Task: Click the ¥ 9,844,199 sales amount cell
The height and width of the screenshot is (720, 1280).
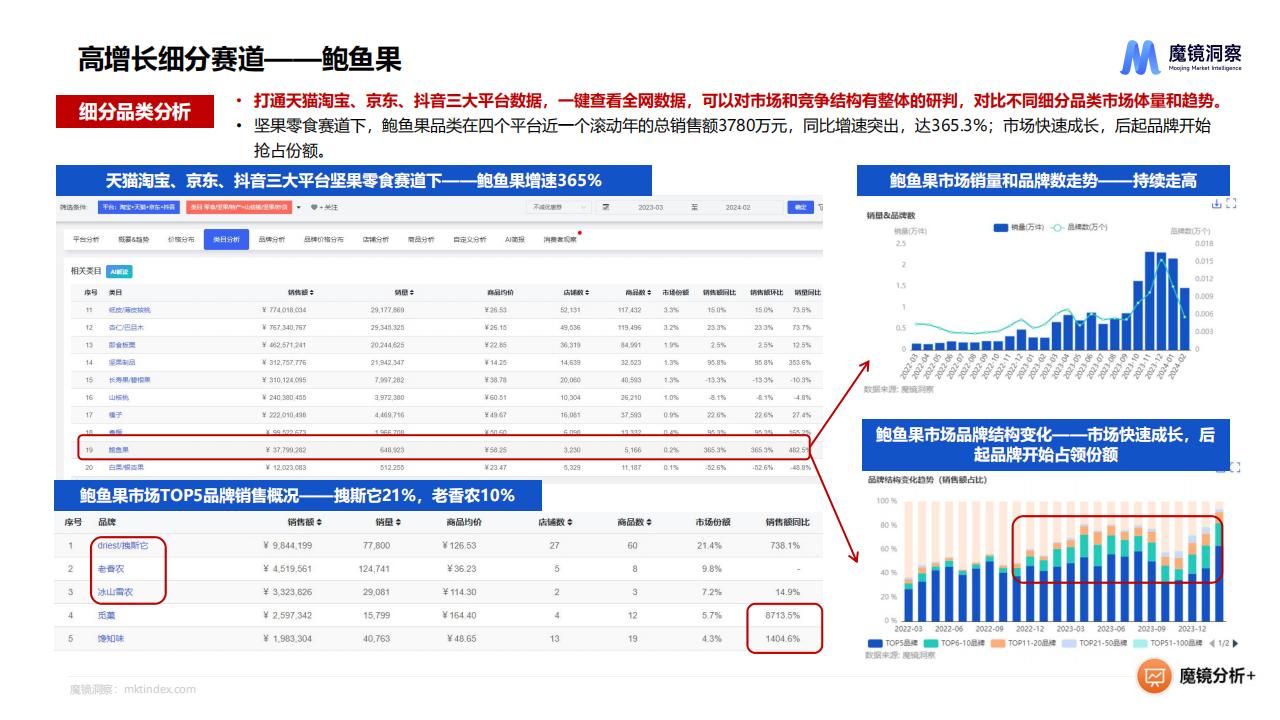Action: tap(287, 545)
